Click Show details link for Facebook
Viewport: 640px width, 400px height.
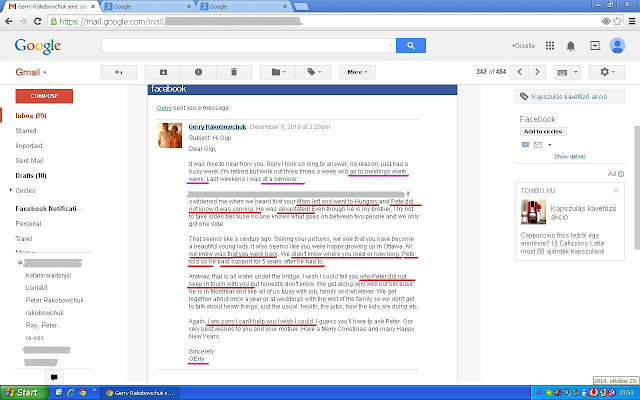tap(569, 156)
